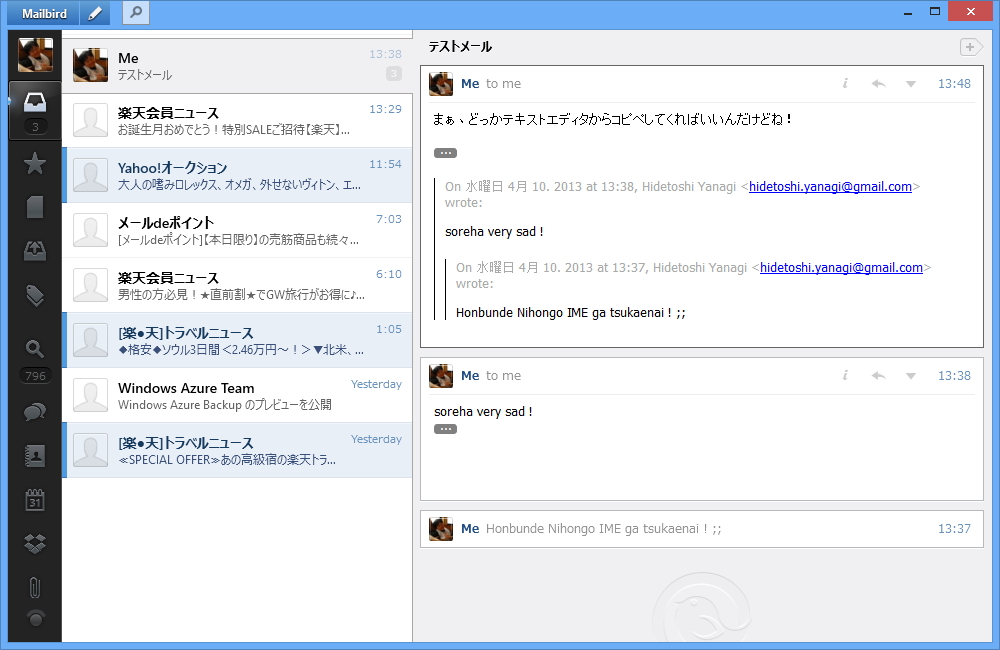Open contacts with the address book icon

click(x=34, y=456)
